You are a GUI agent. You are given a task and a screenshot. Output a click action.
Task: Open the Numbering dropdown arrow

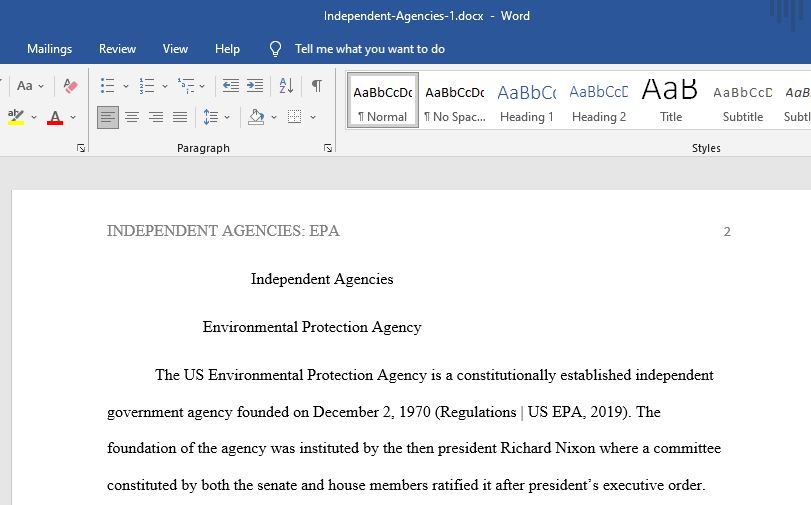164,86
